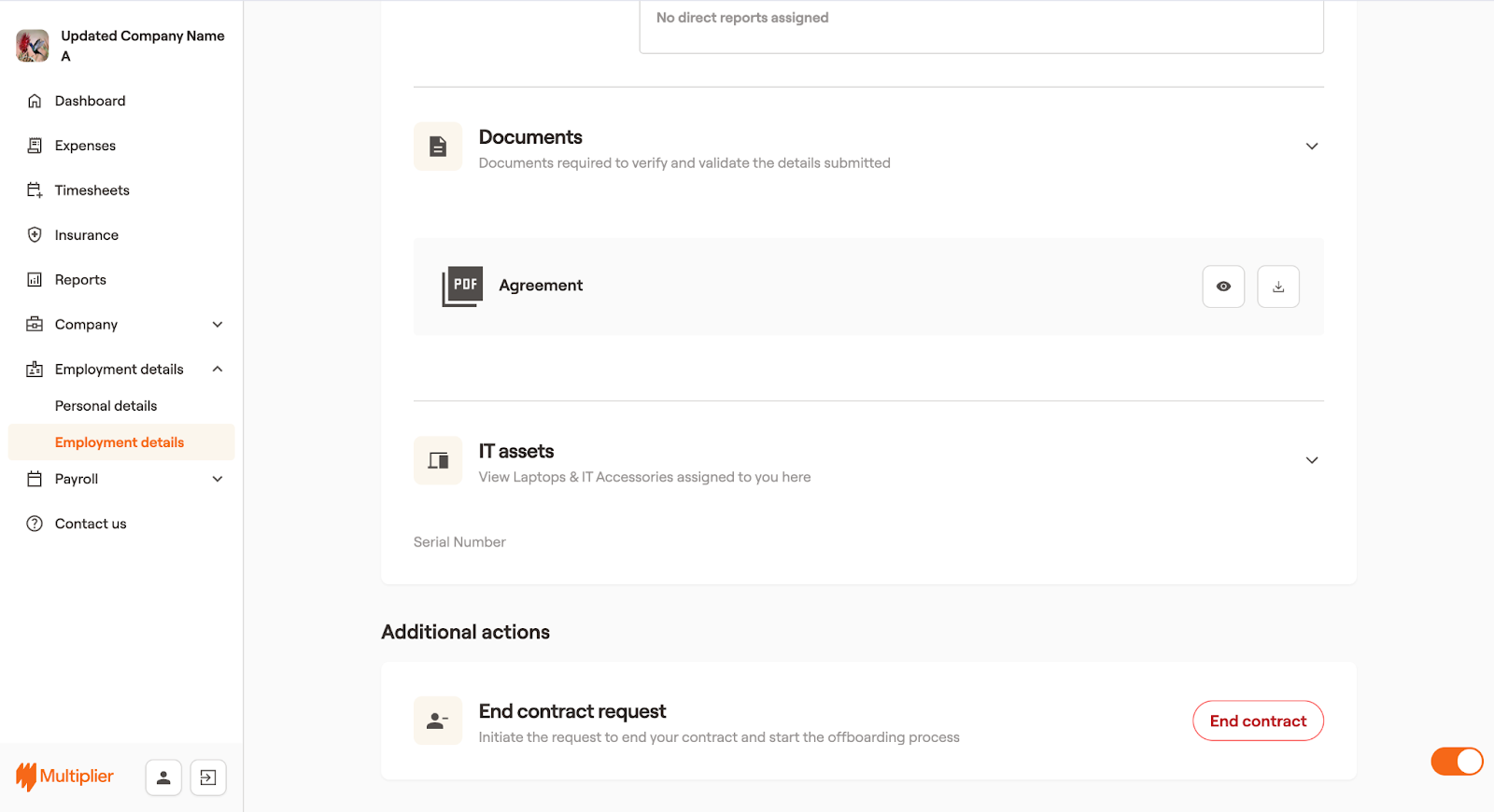Click the download icon for Agreement

point(1277,287)
